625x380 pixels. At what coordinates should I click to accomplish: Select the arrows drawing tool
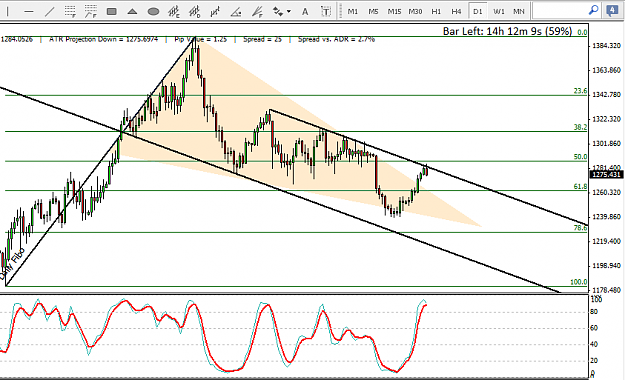click(x=278, y=12)
